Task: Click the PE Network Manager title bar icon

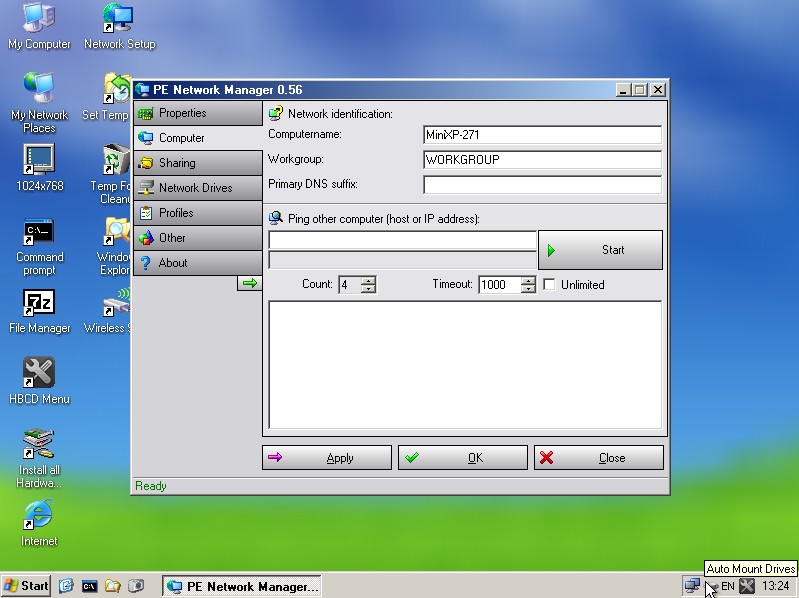Action: 142,90
